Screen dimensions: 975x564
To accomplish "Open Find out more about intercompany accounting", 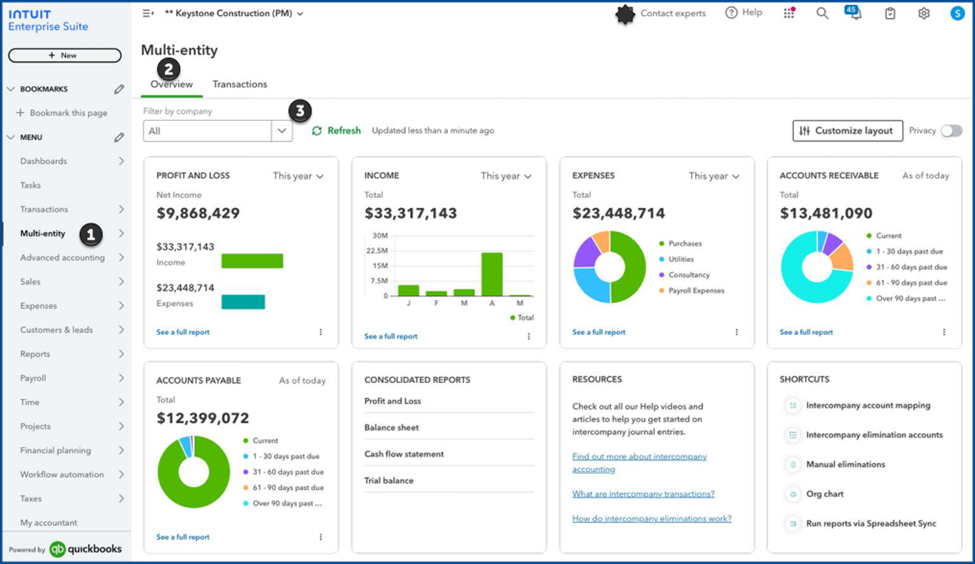I will coord(639,463).
